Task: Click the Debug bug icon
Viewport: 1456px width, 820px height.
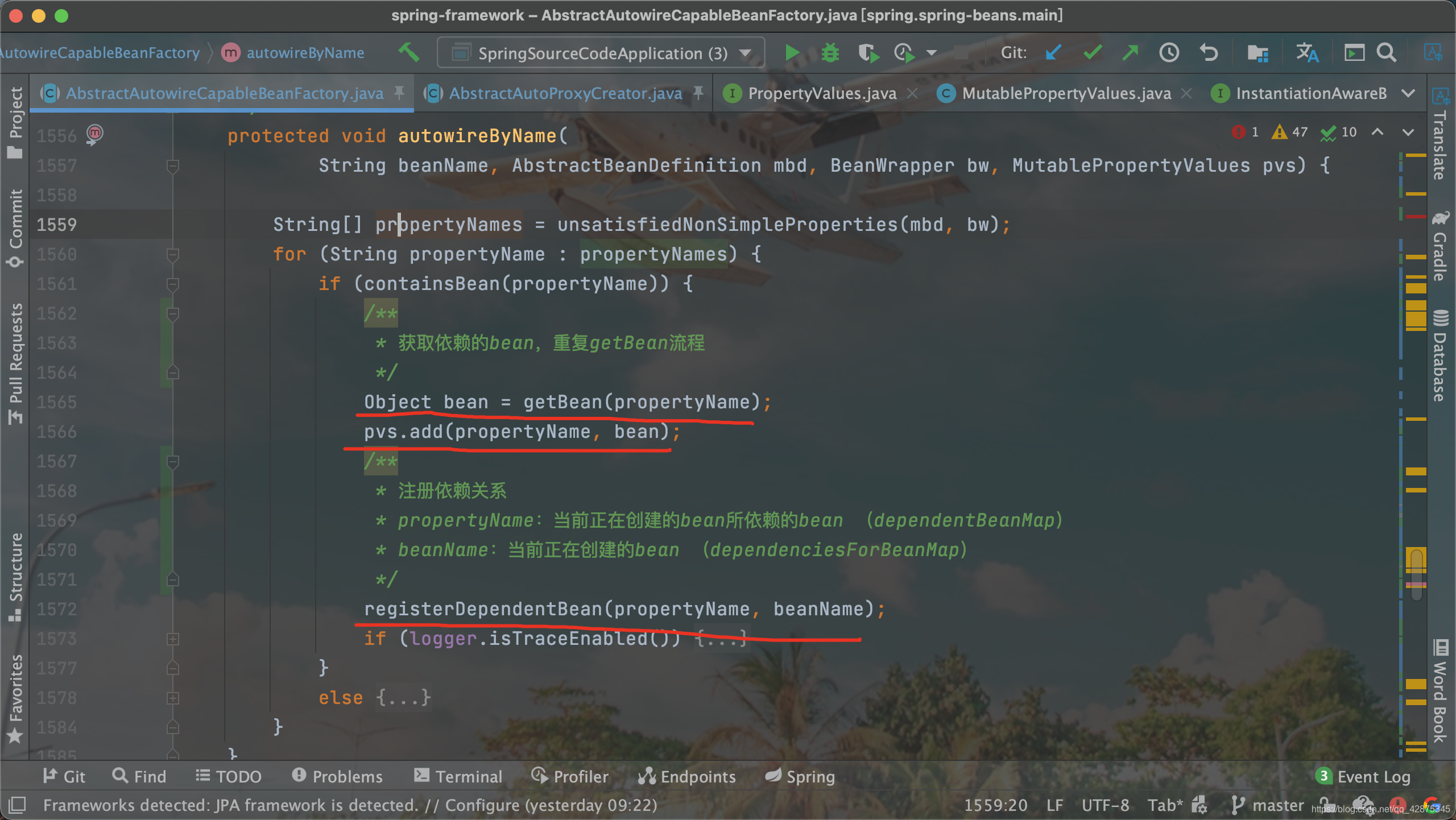Action: coord(830,53)
